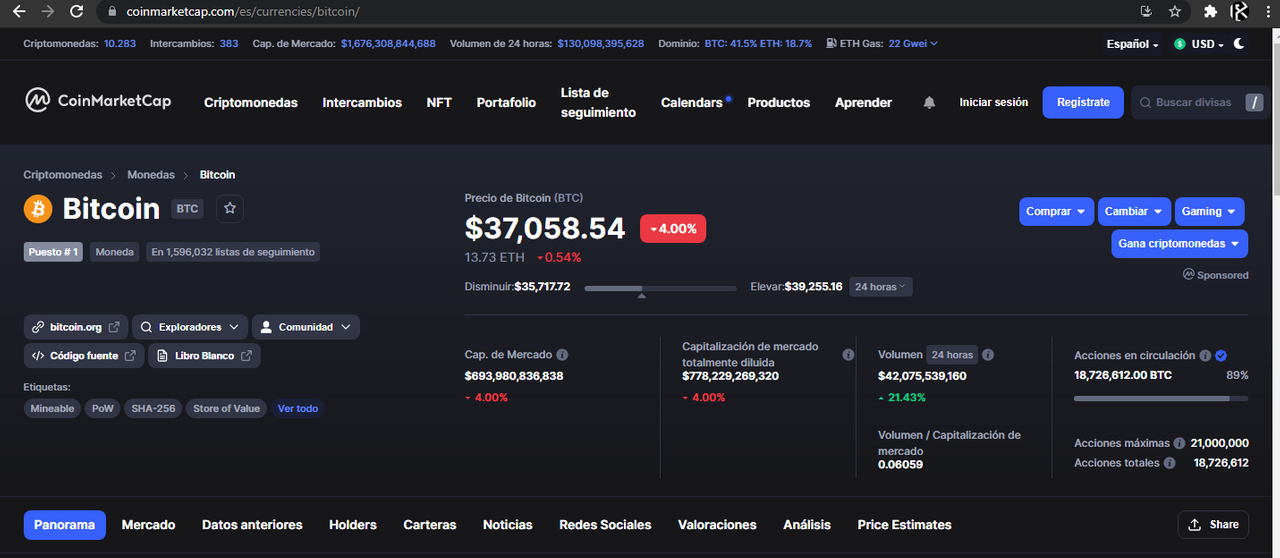1280x558 pixels.
Task: Open the Libro Blanco whitepaper link
Action: [x=204, y=356]
